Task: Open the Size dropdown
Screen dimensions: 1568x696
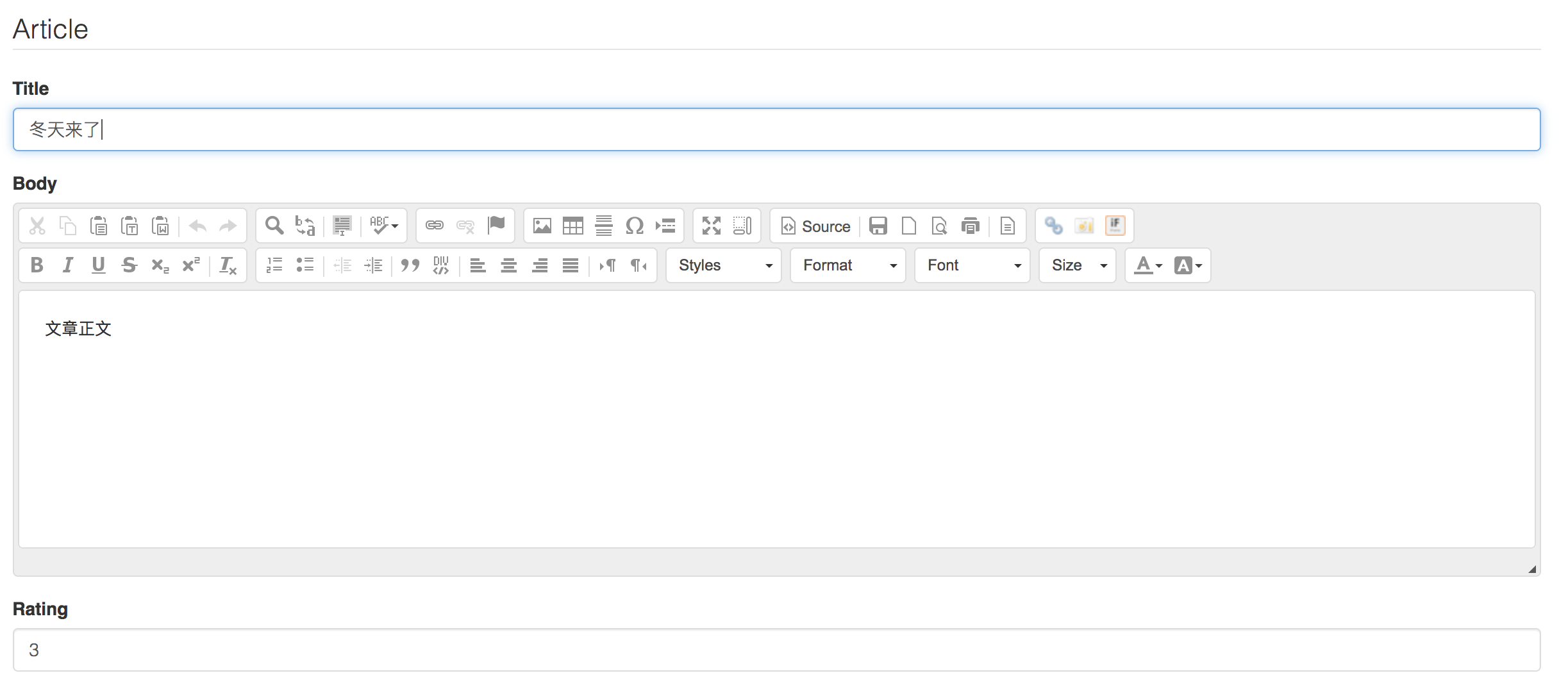Action: pyautogui.click(x=1078, y=265)
